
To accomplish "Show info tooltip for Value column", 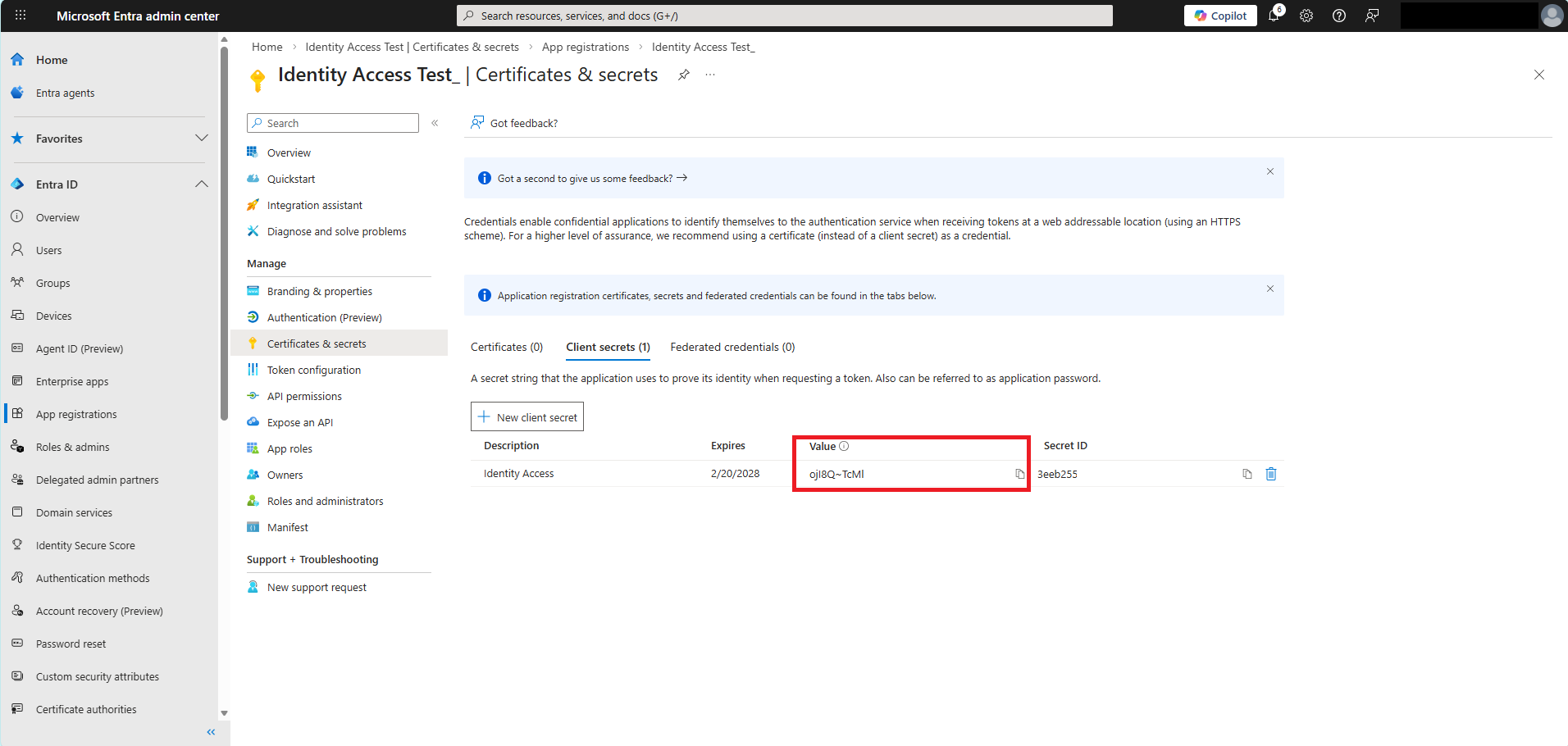I will (844, 446).
